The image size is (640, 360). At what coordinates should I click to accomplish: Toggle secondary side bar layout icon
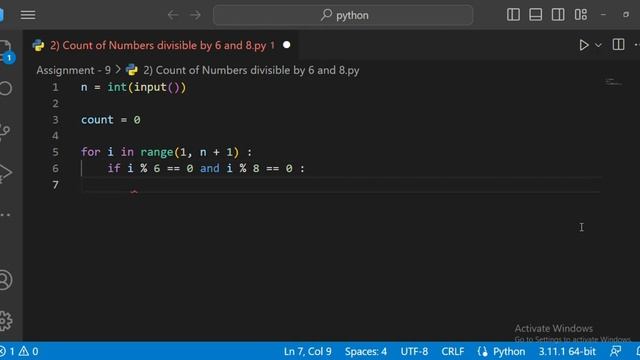pyautogui.click(x=558, y=15)
